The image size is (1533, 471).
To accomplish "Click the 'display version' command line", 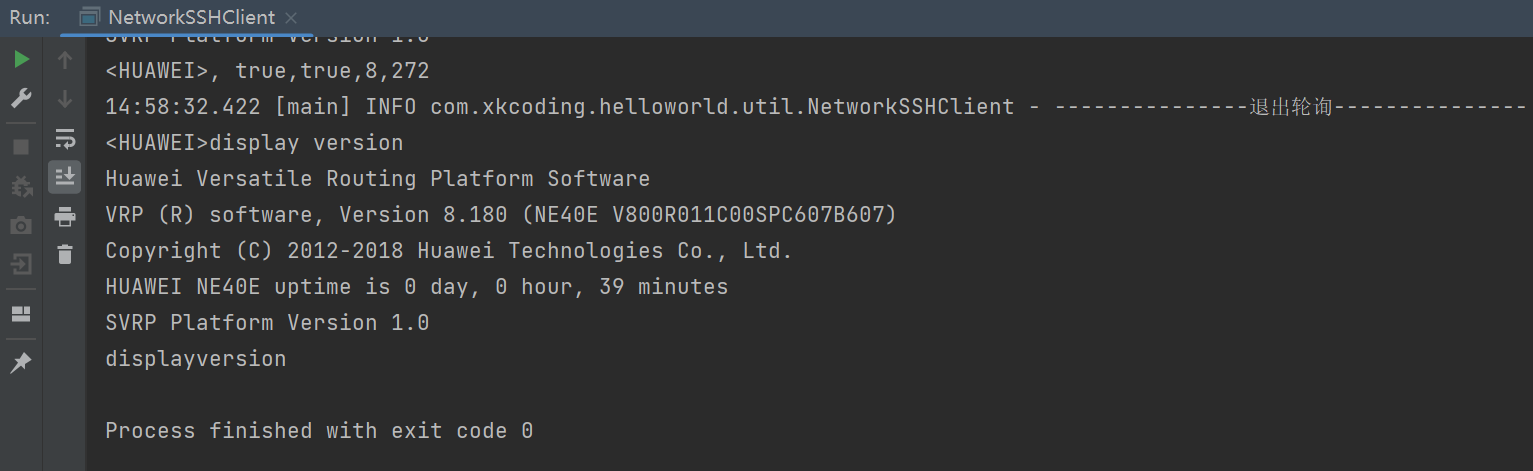I will (x=254, y=143).
